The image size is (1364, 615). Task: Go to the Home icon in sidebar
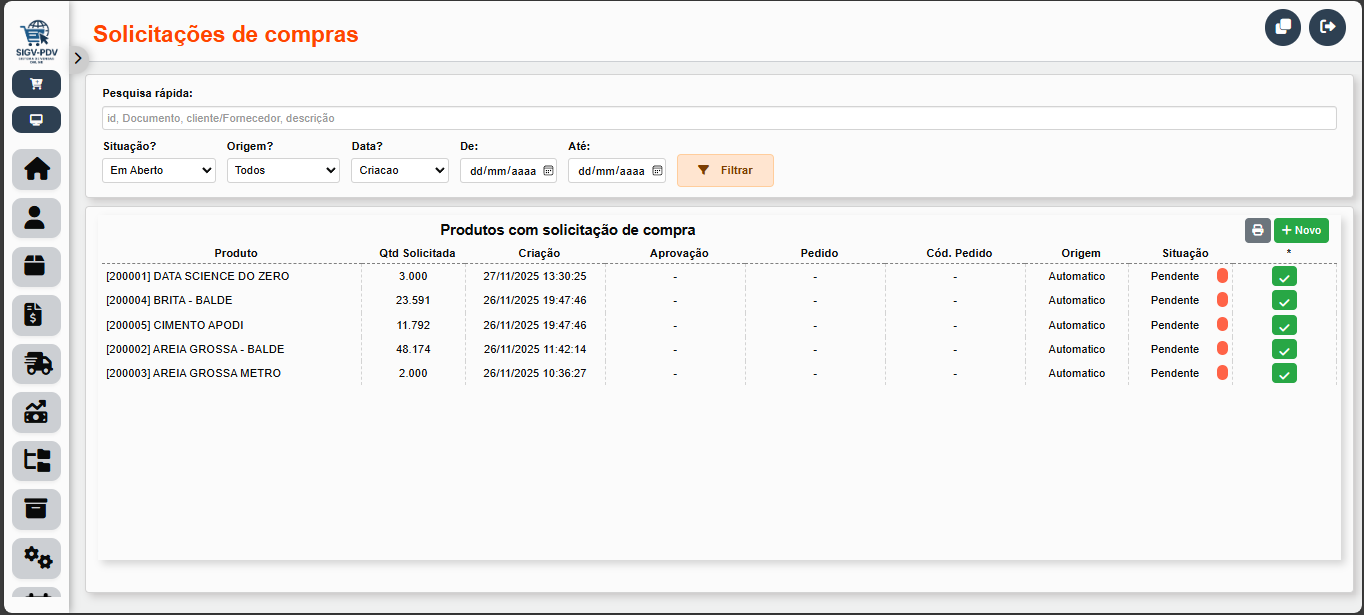(x=36, y=169)
